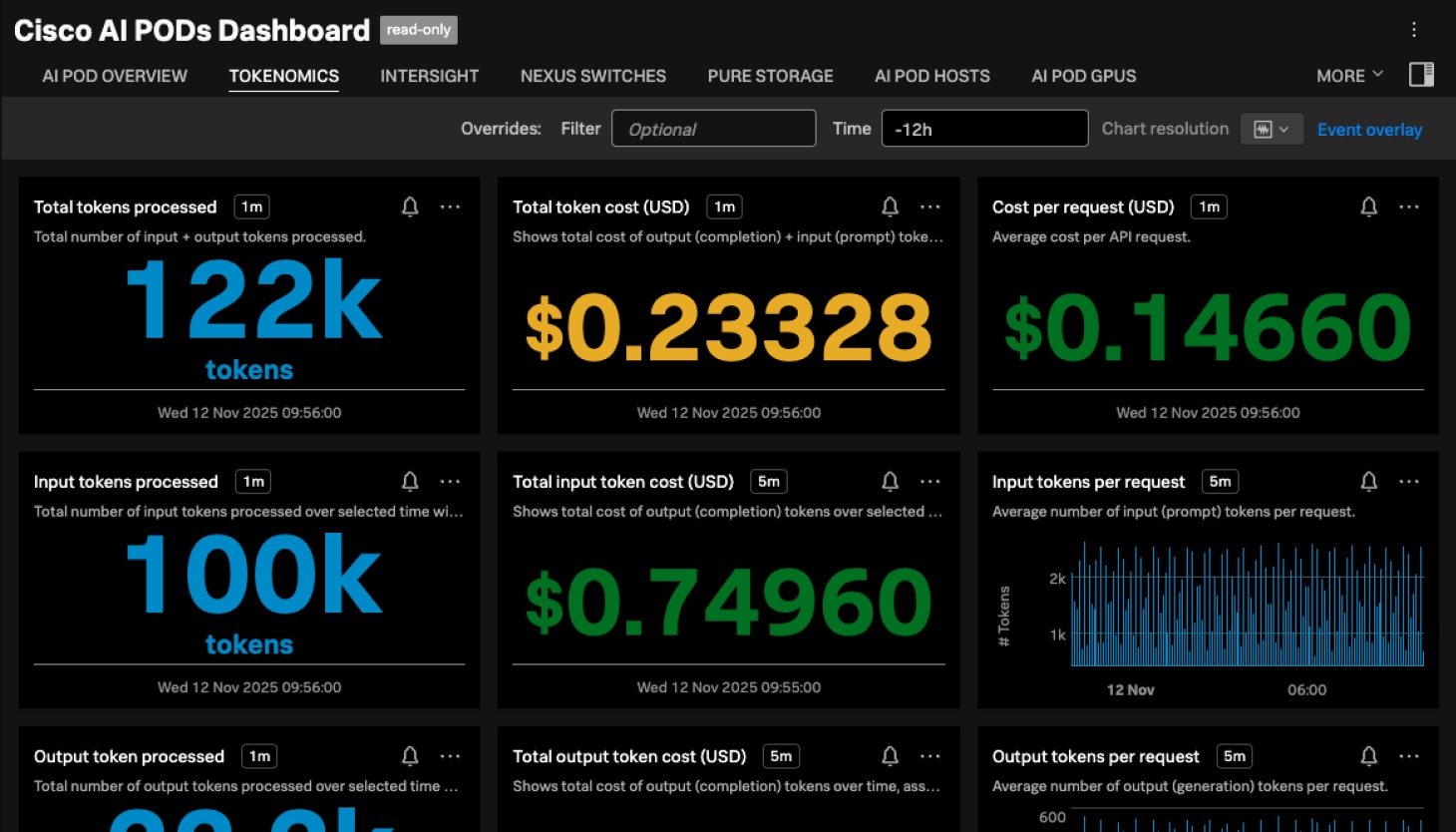Screen dimensions: 1456x832
Task: Open more options for Total tokens processed
Action: pos(451,207)
